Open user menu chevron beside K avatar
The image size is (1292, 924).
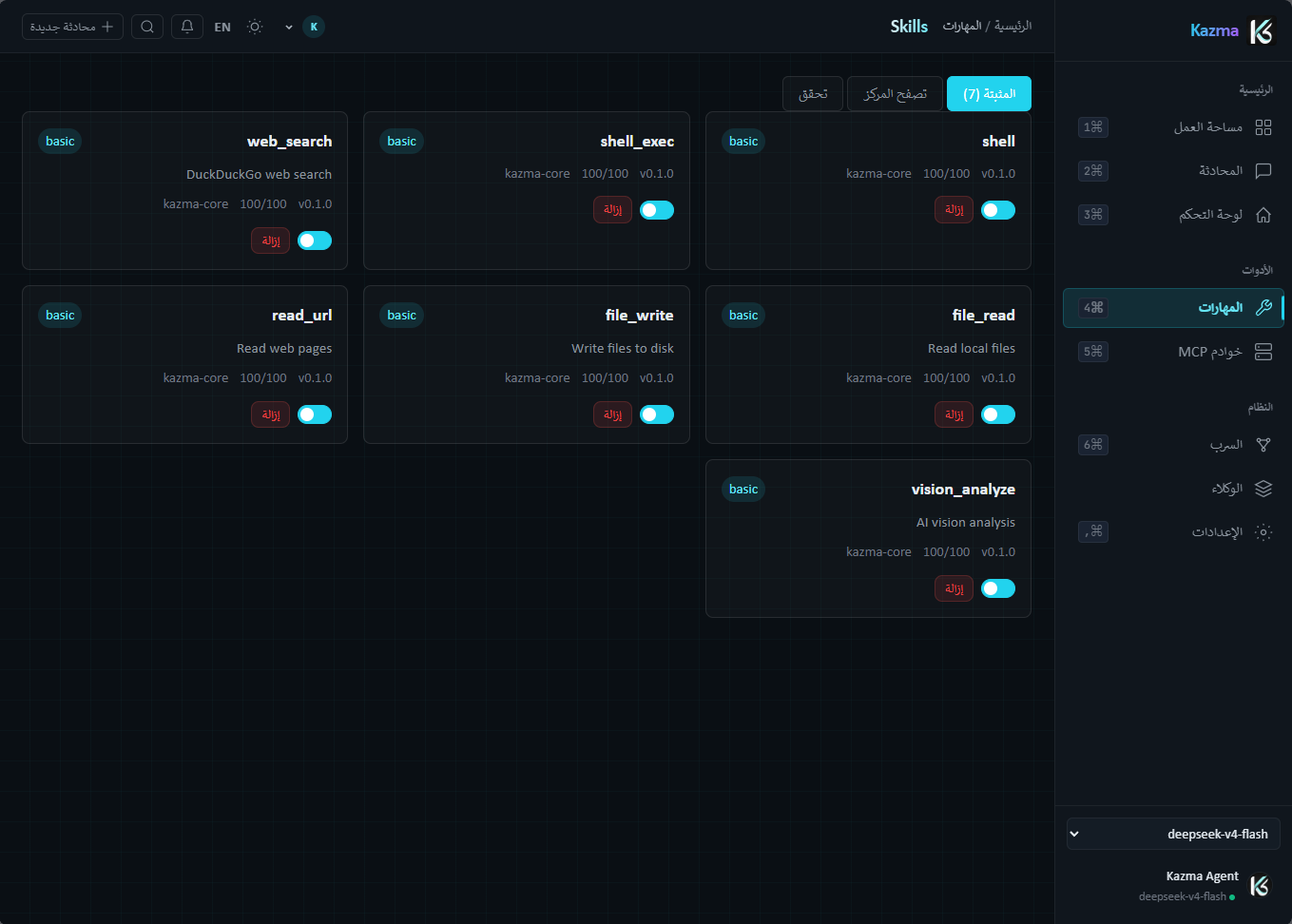coord(289,28)
